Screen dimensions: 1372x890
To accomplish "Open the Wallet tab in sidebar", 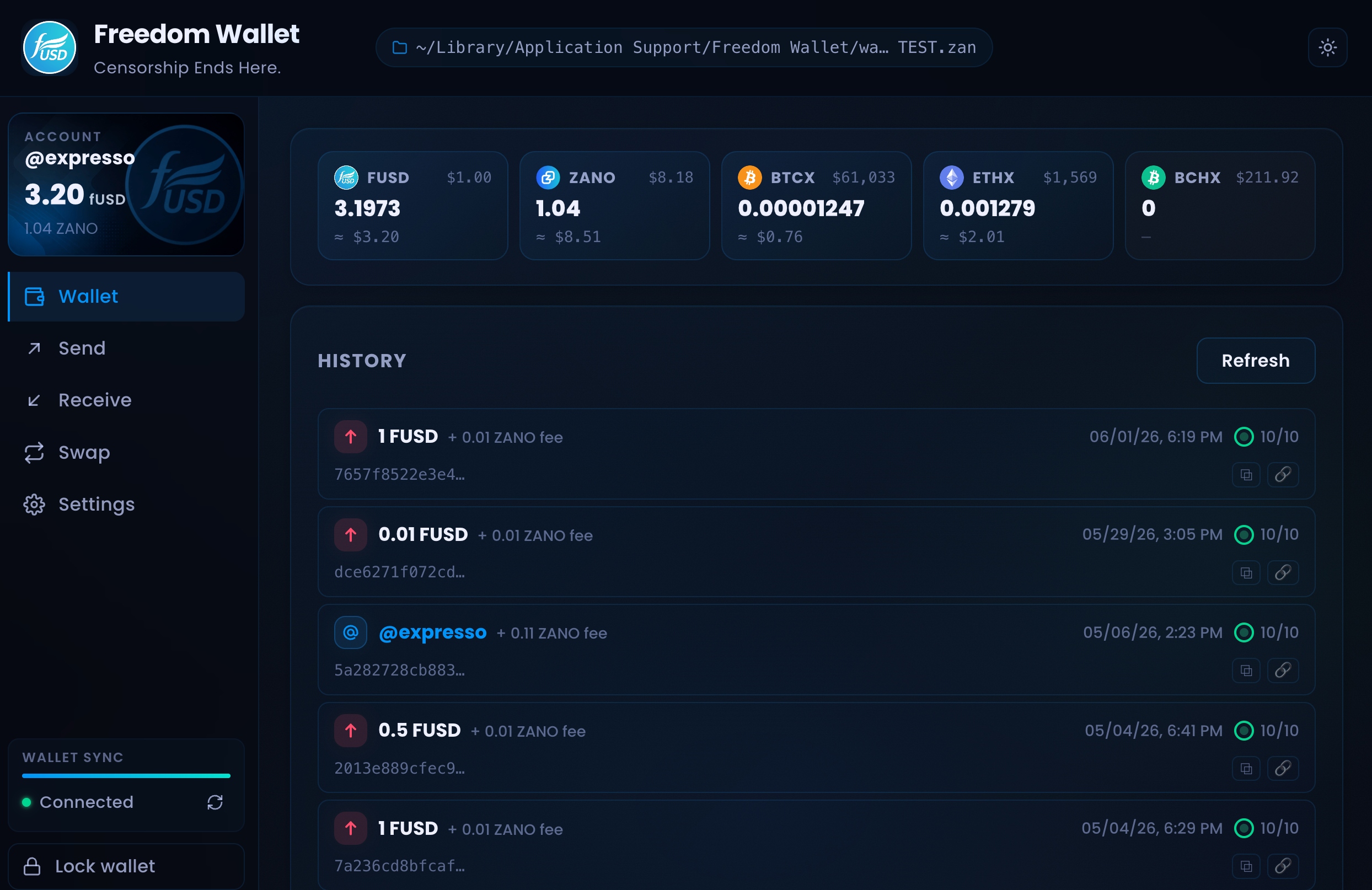I will point(126,296).
